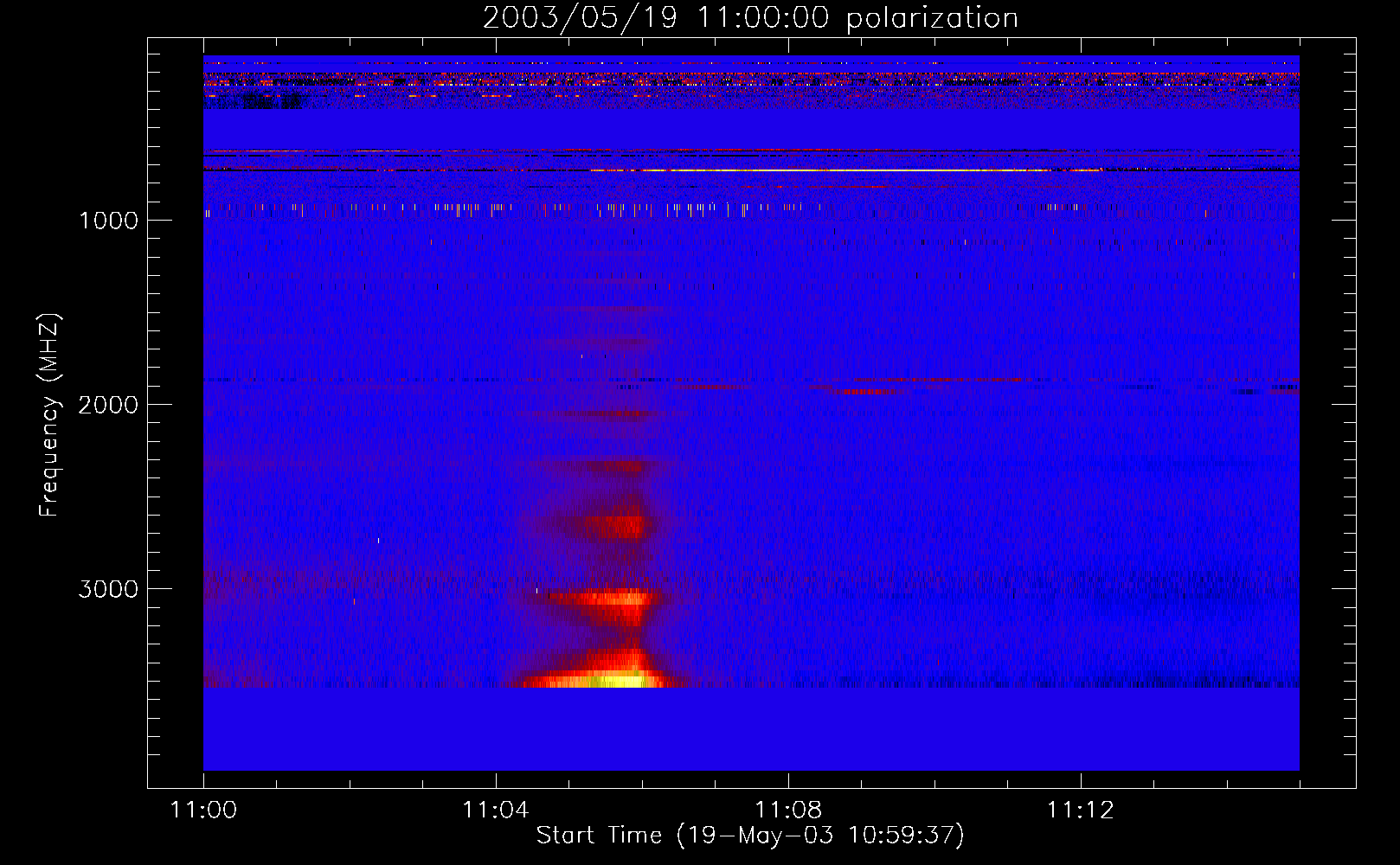Click the 11:08 time tick label

(x=788, y=811)
